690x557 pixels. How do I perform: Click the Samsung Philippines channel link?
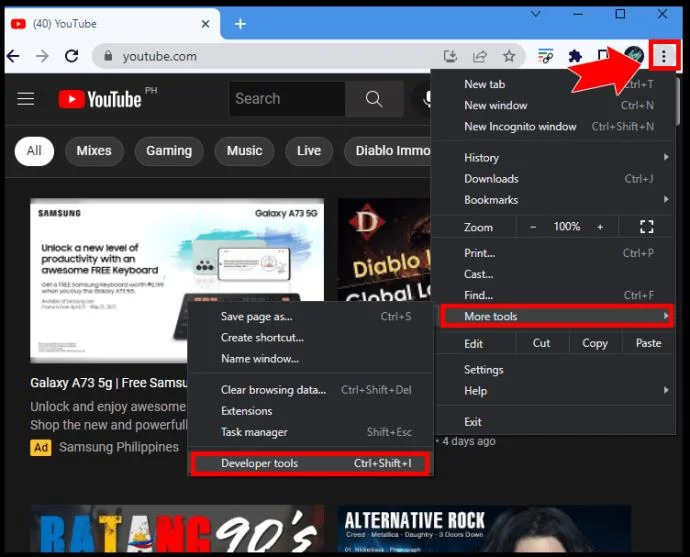point(119,447)
